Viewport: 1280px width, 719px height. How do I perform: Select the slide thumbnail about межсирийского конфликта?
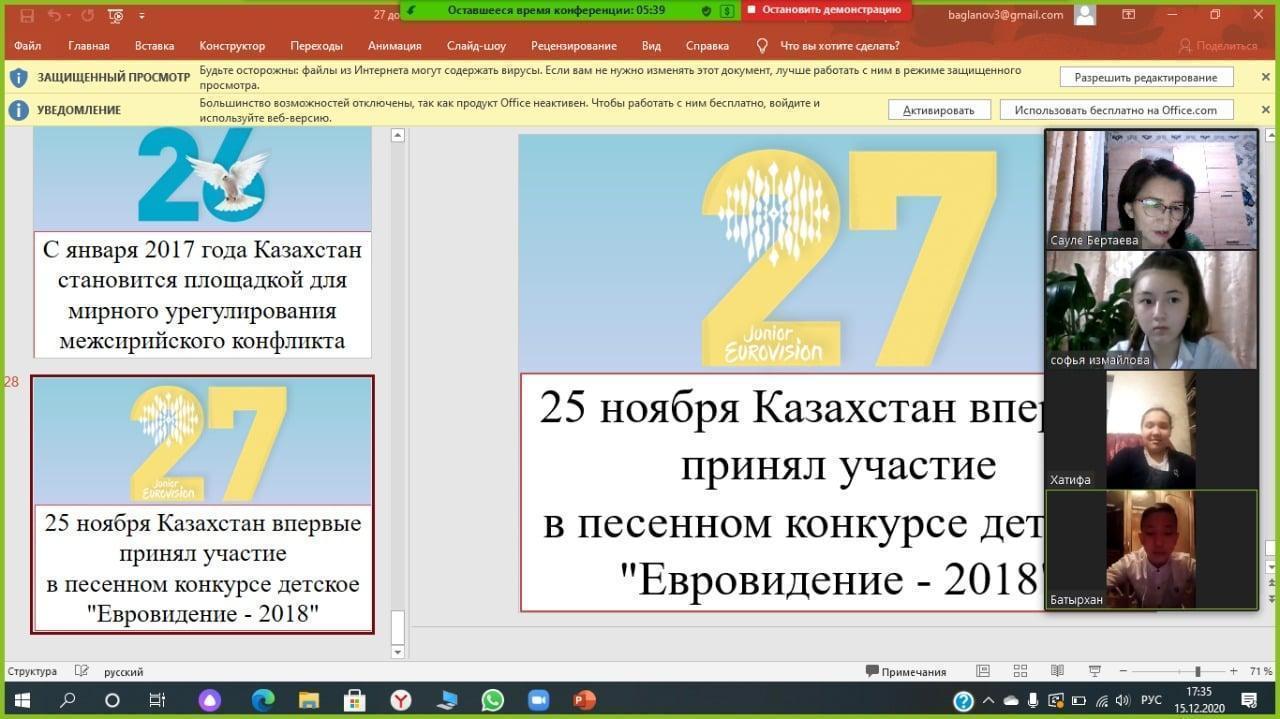click(202, 243)
